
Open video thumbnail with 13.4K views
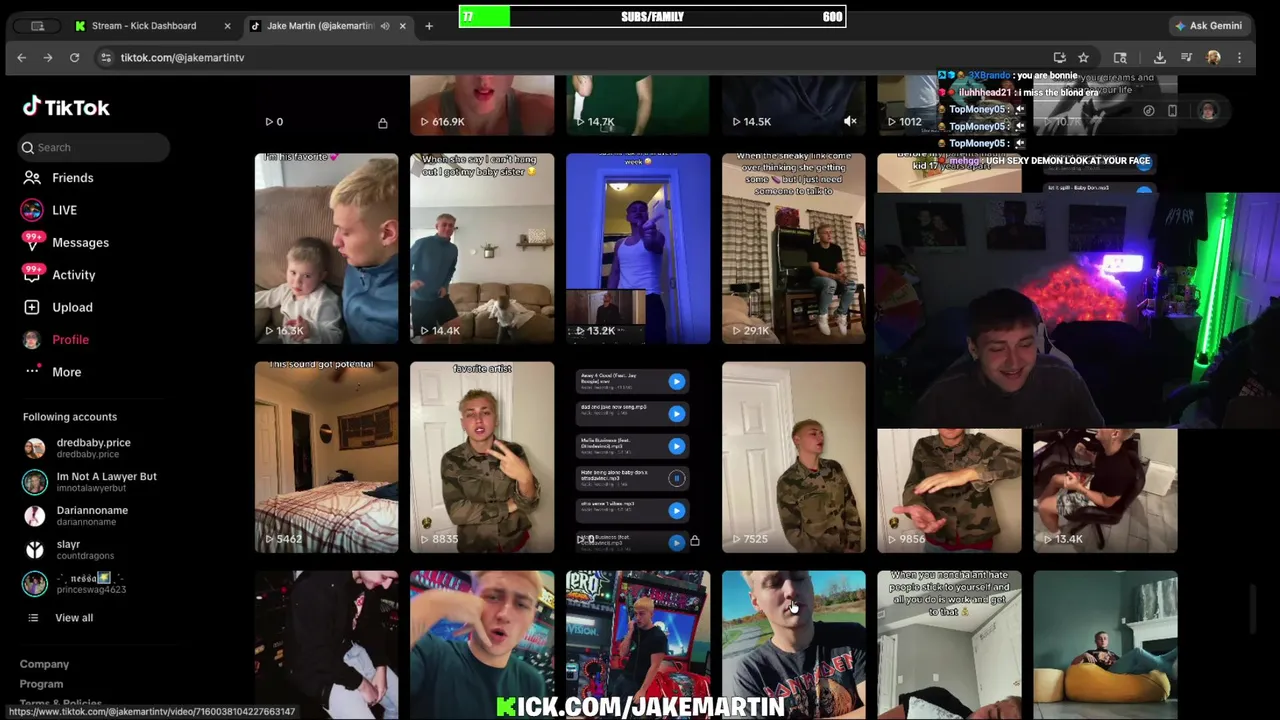tap(1106, 491)
